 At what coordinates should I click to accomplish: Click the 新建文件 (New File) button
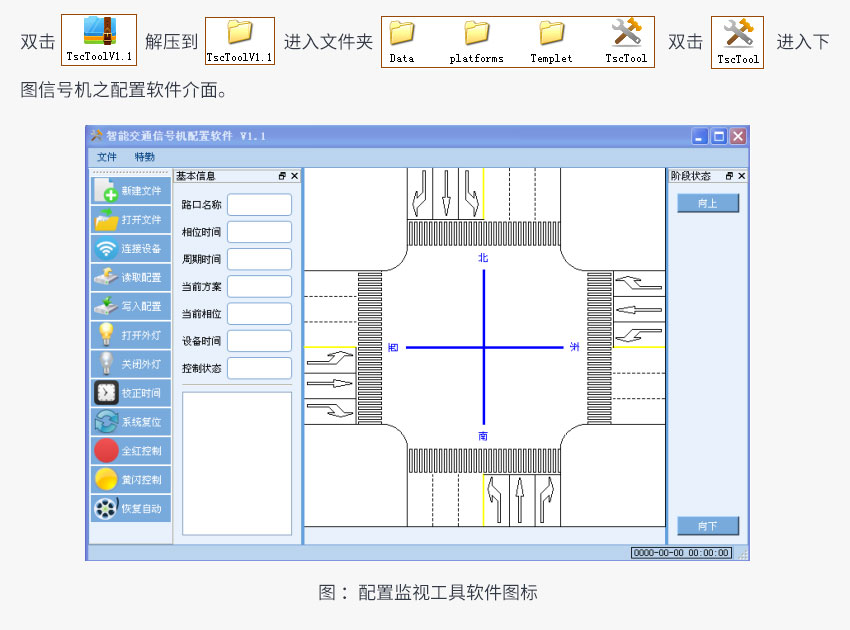(131, 191)
